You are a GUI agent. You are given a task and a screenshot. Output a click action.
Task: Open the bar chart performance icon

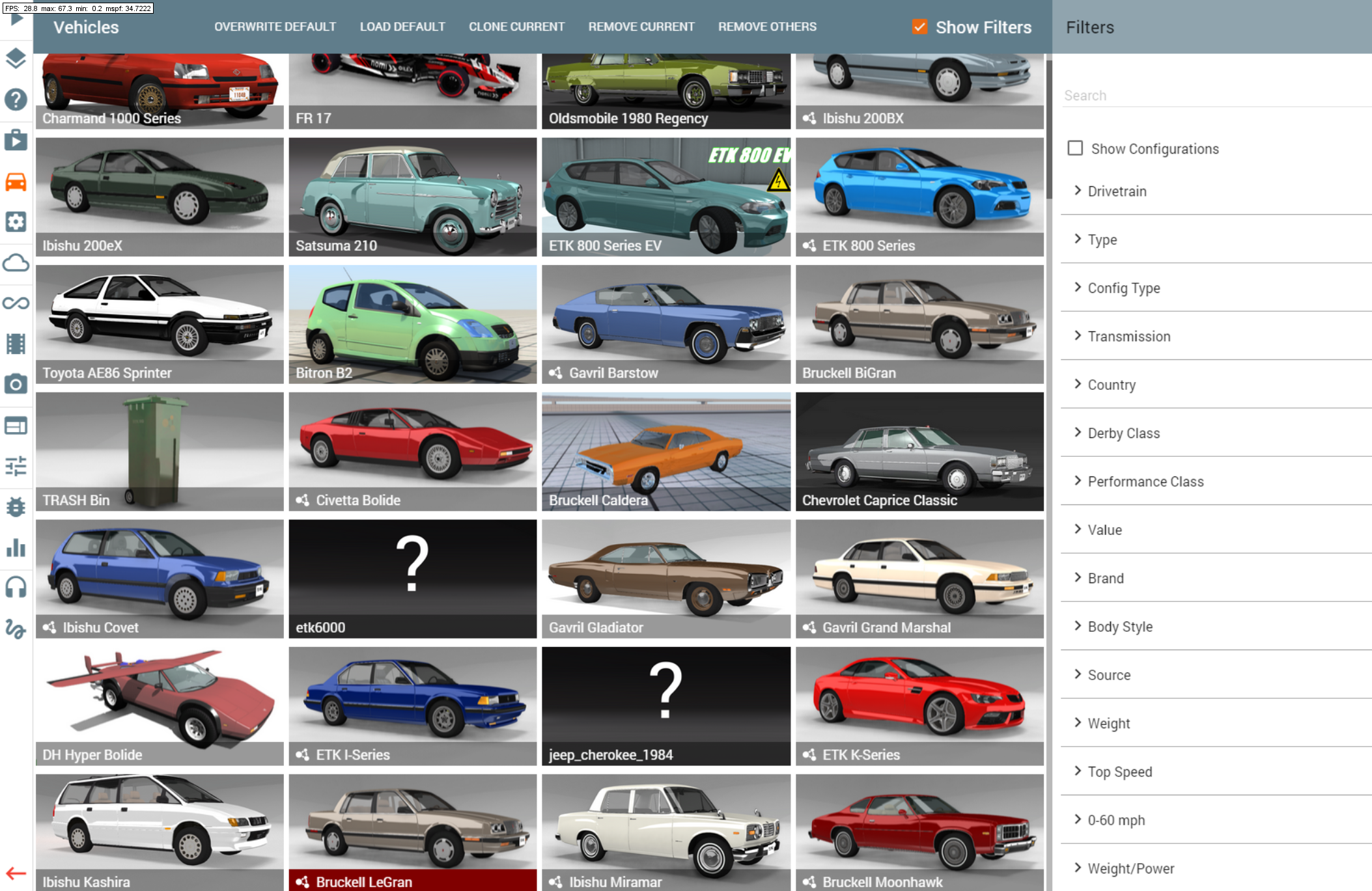pyautogui.click(x=16, y=547)
